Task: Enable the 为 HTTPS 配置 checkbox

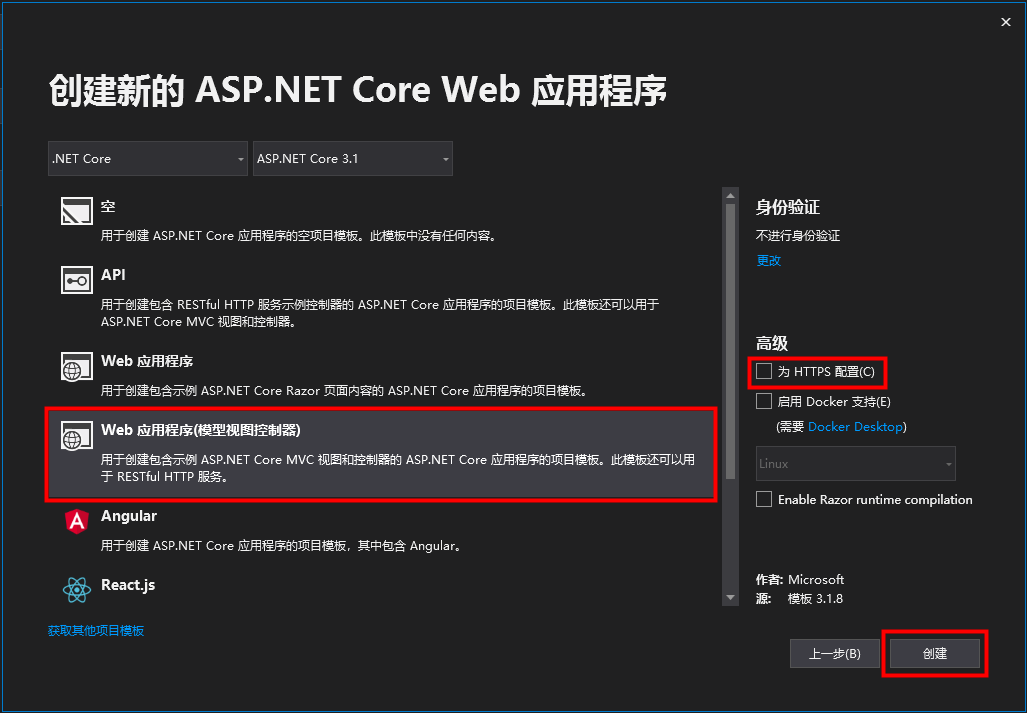Action: coord(763,371)
